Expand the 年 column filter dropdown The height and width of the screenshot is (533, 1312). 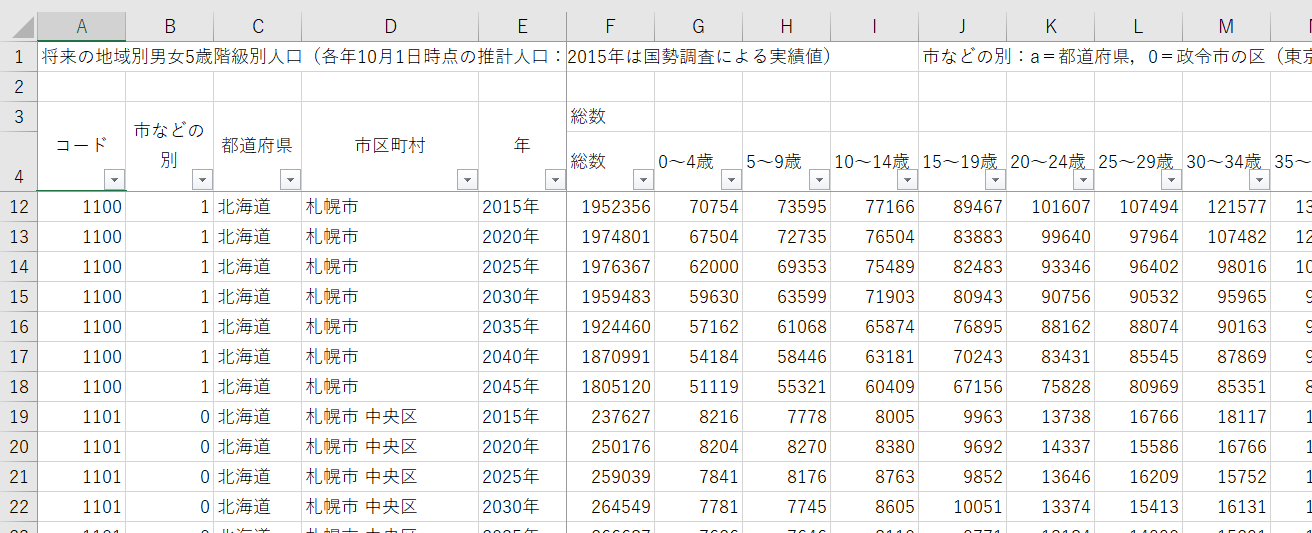554,180
